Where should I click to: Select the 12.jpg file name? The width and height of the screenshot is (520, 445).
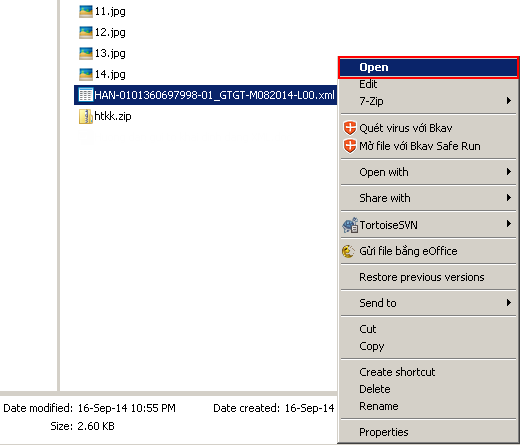110,33
